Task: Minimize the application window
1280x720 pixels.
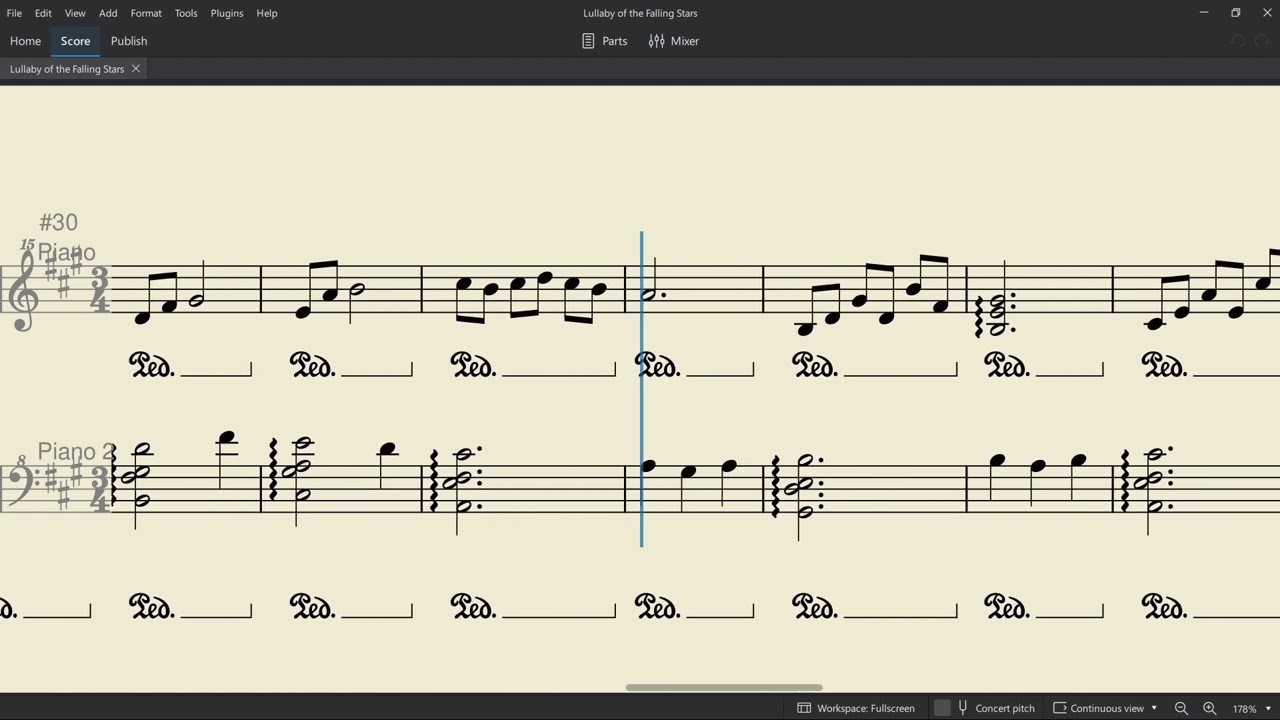Action: coord(1204,13)
